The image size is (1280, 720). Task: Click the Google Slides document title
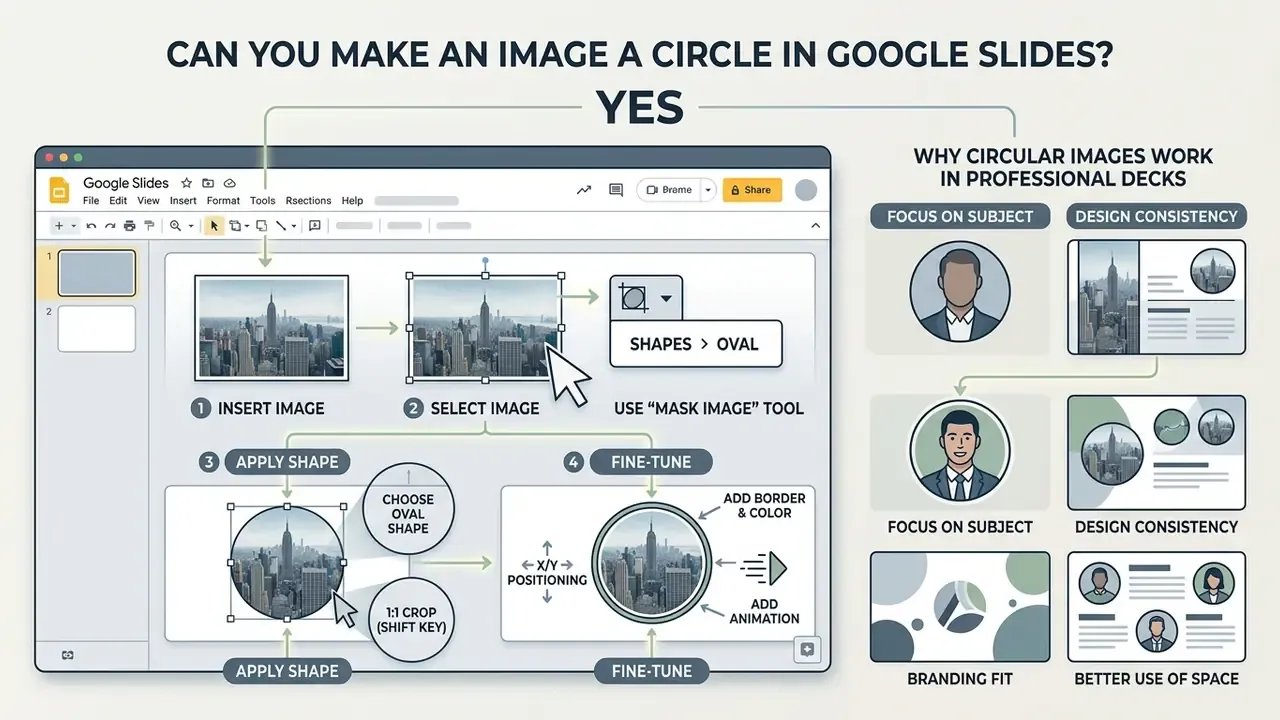(x=126, y=184)
